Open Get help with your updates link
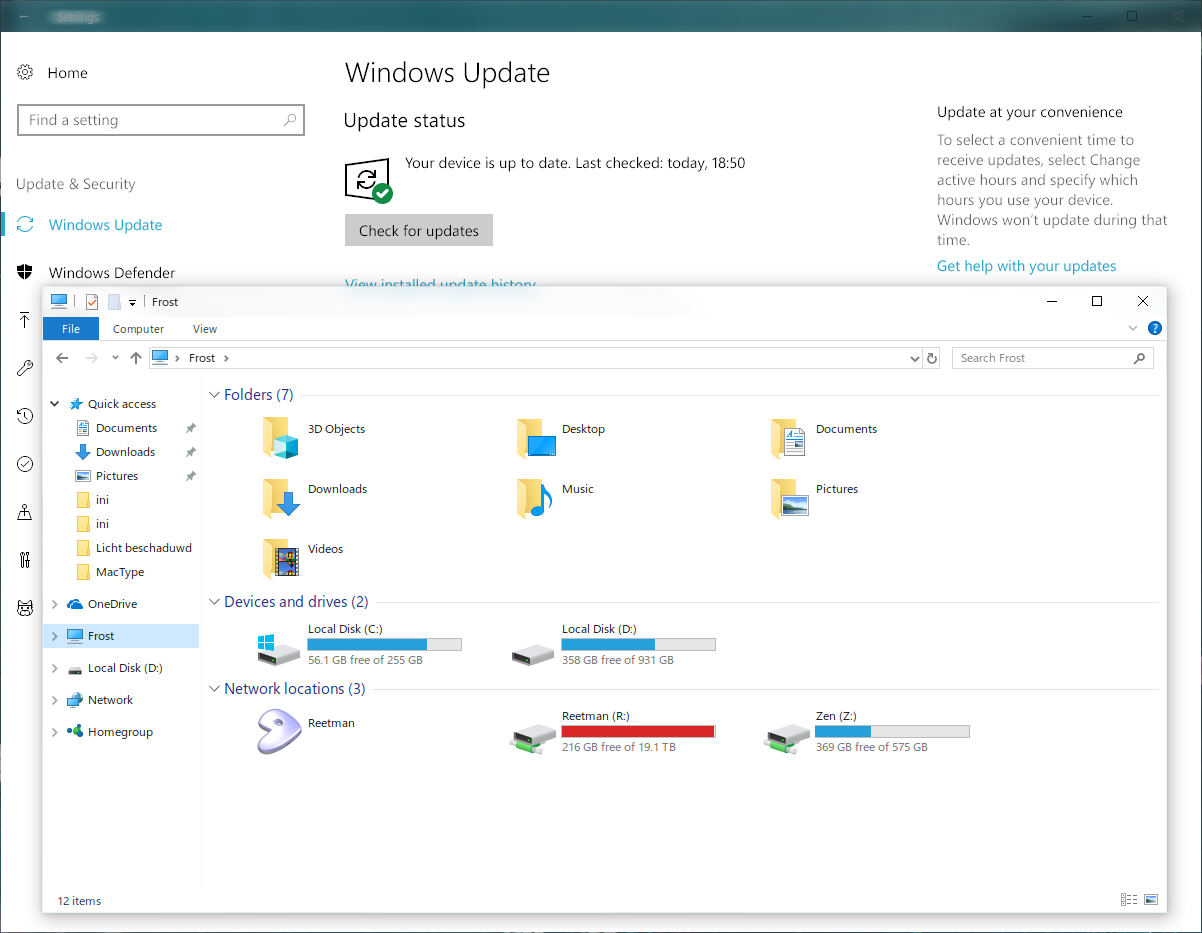 (x=1027, y=266)
